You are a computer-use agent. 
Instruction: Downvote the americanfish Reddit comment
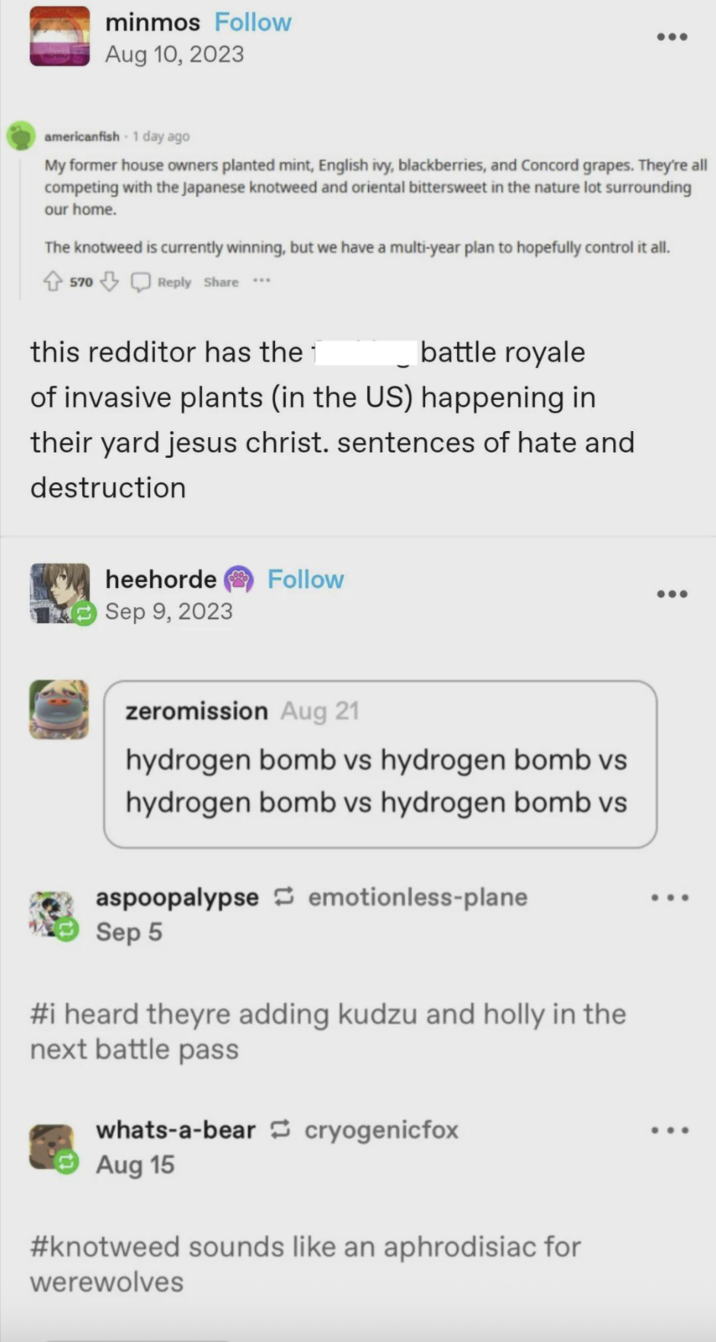coord(109,282)
